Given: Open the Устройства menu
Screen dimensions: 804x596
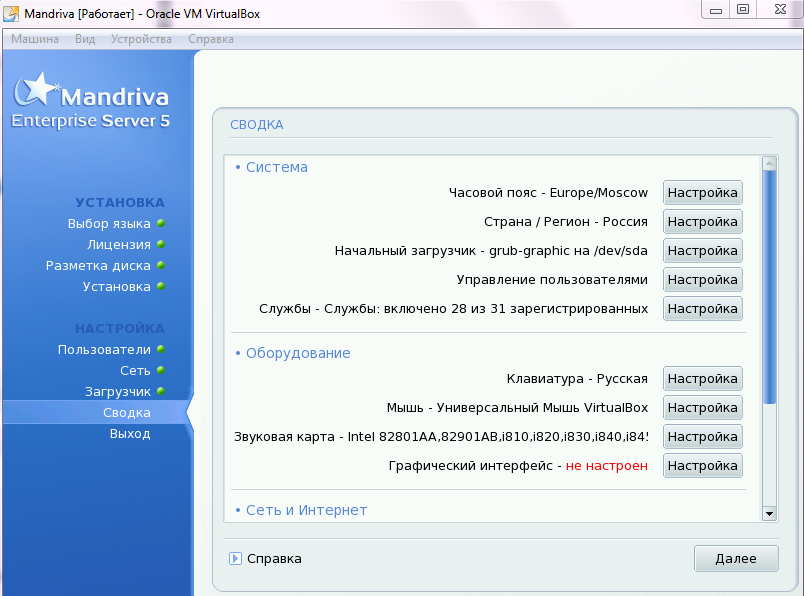Looking at the screenshot, I should point(142,39).
